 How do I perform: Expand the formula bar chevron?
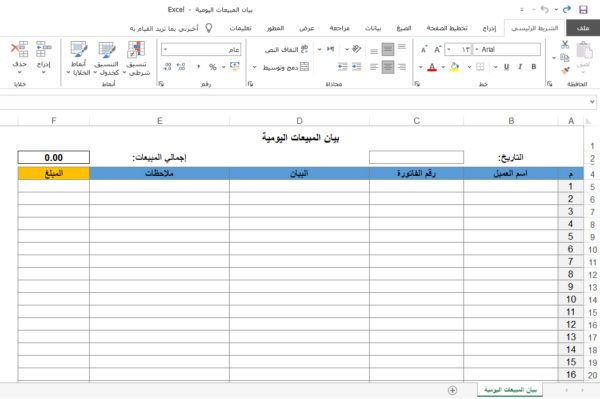coord(592,102)
